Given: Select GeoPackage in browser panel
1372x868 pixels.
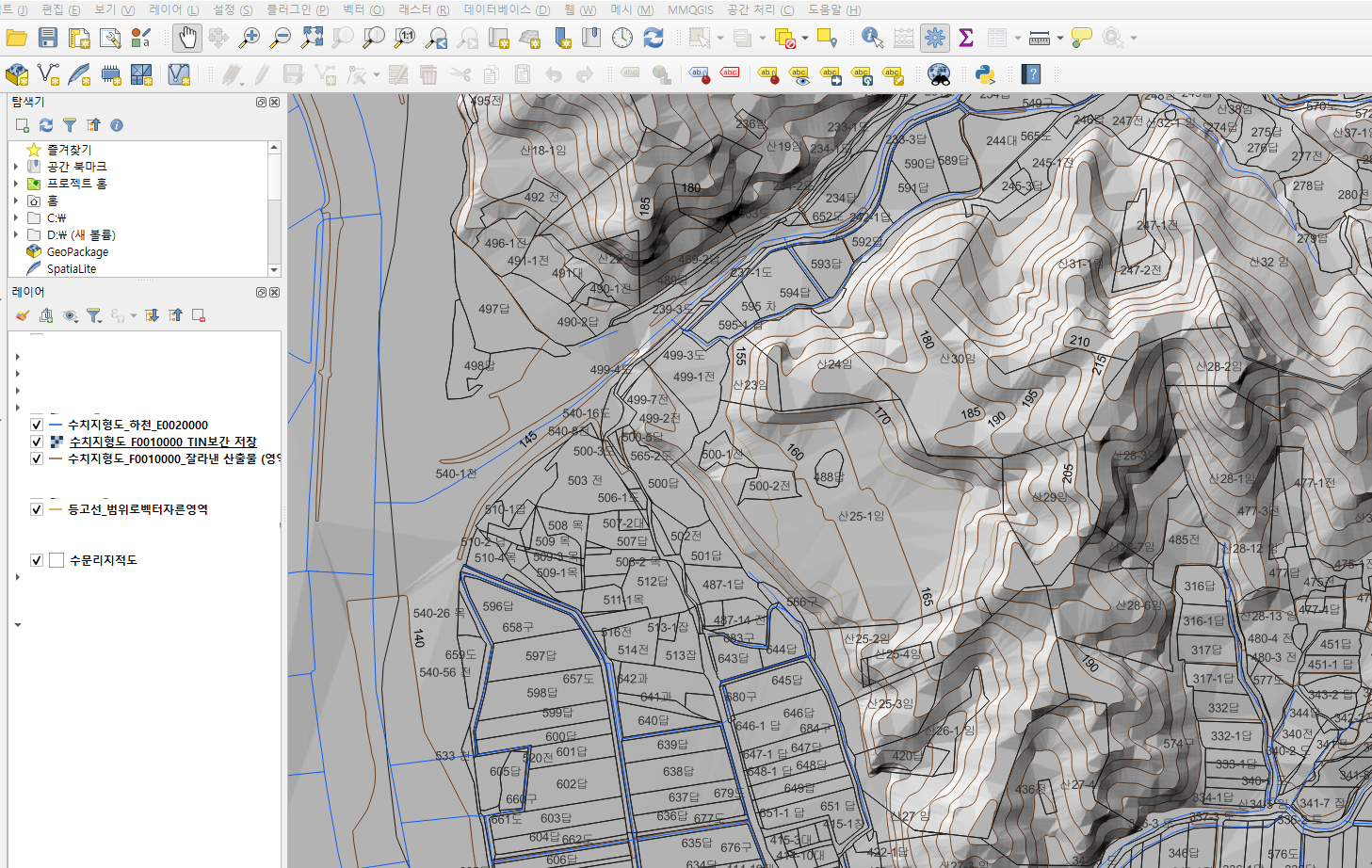Looking at the screenshot, I should coord(77,251).
